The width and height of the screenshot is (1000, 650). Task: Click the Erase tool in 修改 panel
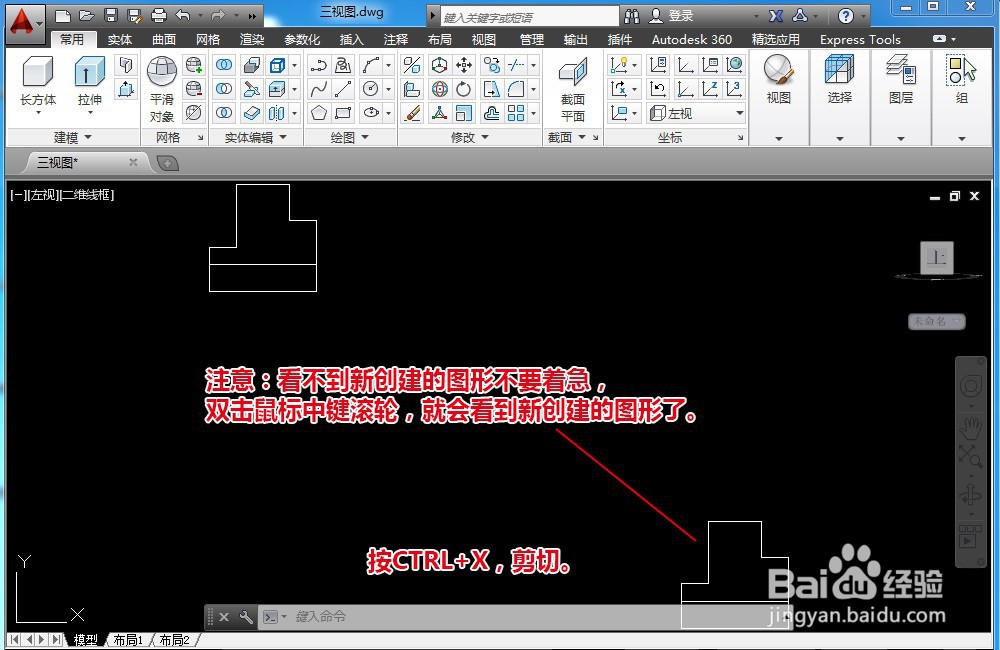[413, 113]
